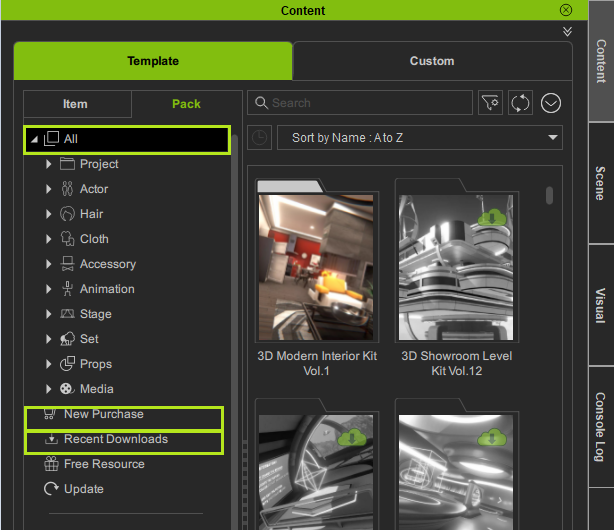Click the Cloth category icon
The width and height of the screenshot is (614, 530).
pyautogui.click(x=67, y=239)
